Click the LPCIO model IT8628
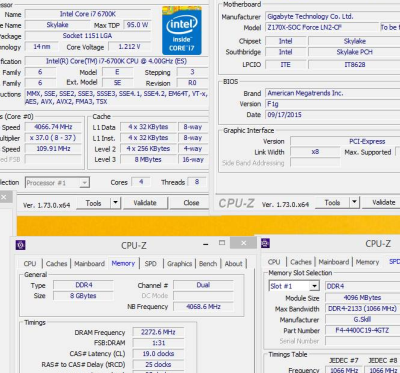This screenshot has width=400, height=373. [x=354, y=64]
